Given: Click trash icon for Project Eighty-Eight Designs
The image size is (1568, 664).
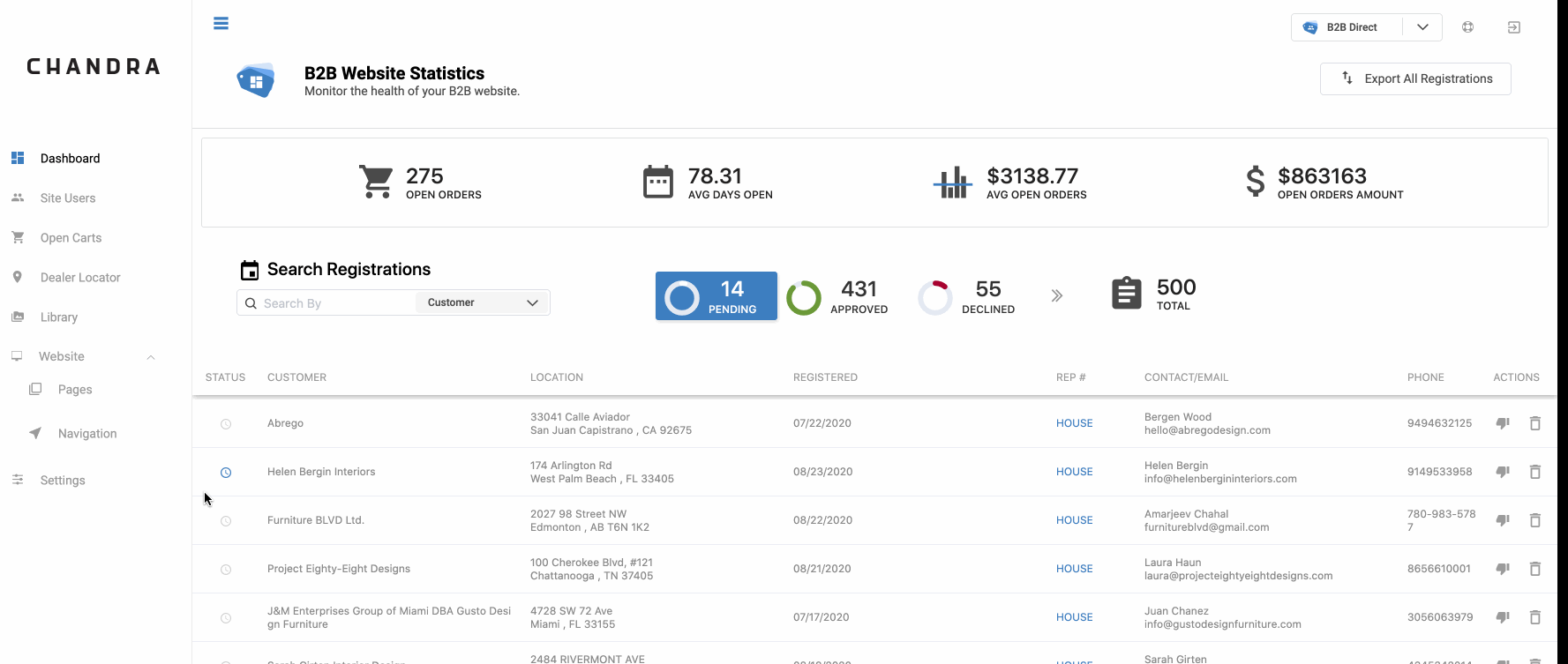Looking at the screenshot, I should [x=1535, y=569].
